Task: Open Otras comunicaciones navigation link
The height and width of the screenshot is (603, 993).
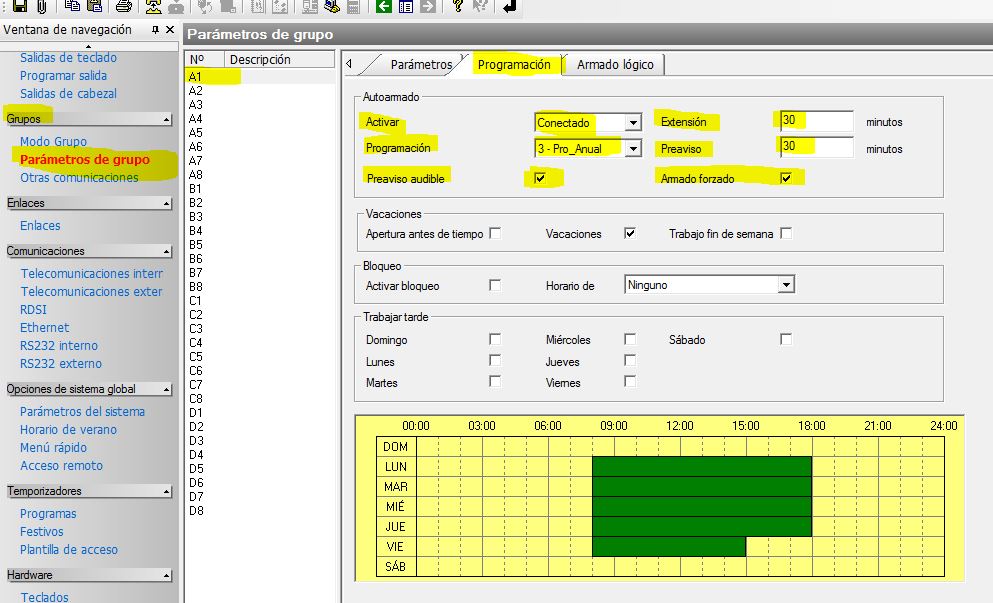Action: (x=79, y=177)
